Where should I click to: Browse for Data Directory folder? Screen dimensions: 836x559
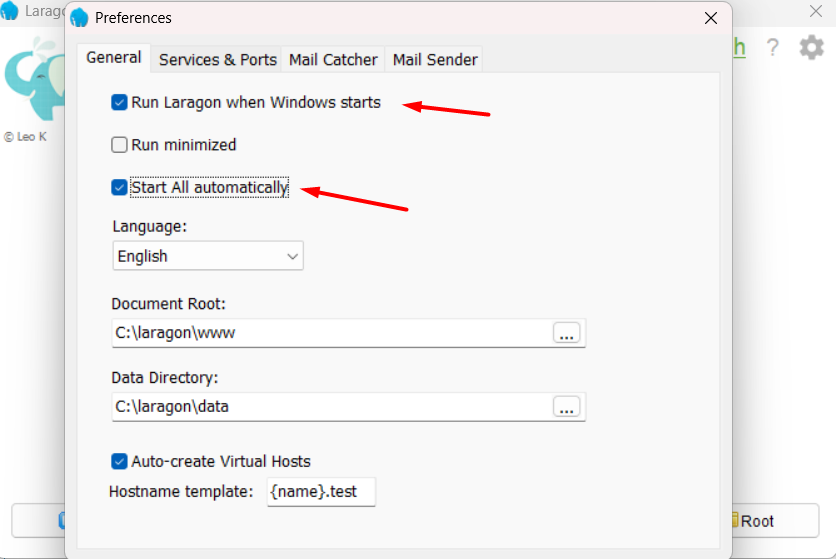pyautogui.click(x=567, y=407)
